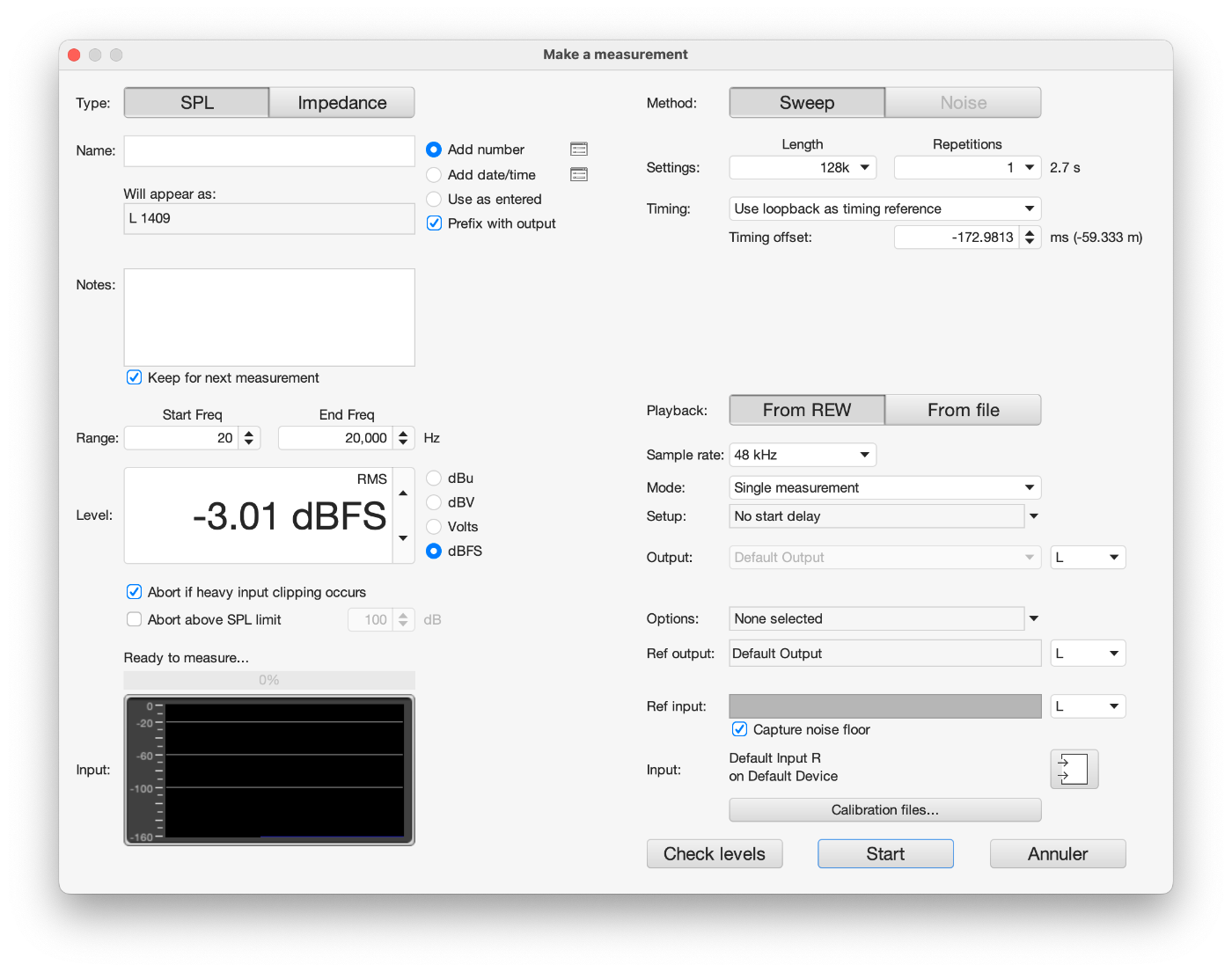Toggle Capture noise floor checkbox
This screenshot has height=972, width=1232.
click(739, 729)
